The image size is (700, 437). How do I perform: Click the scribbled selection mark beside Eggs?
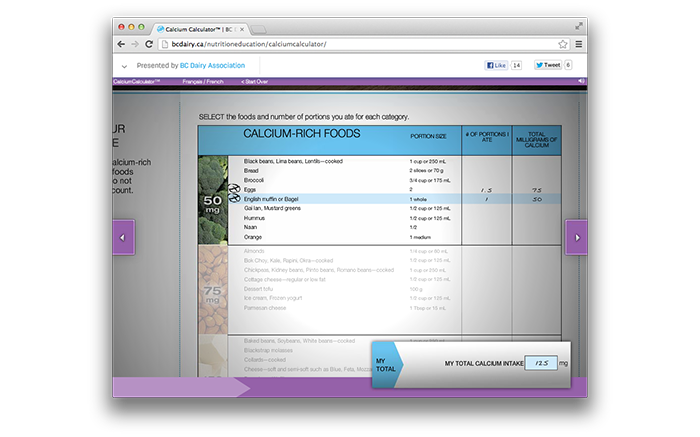point(234,189)
